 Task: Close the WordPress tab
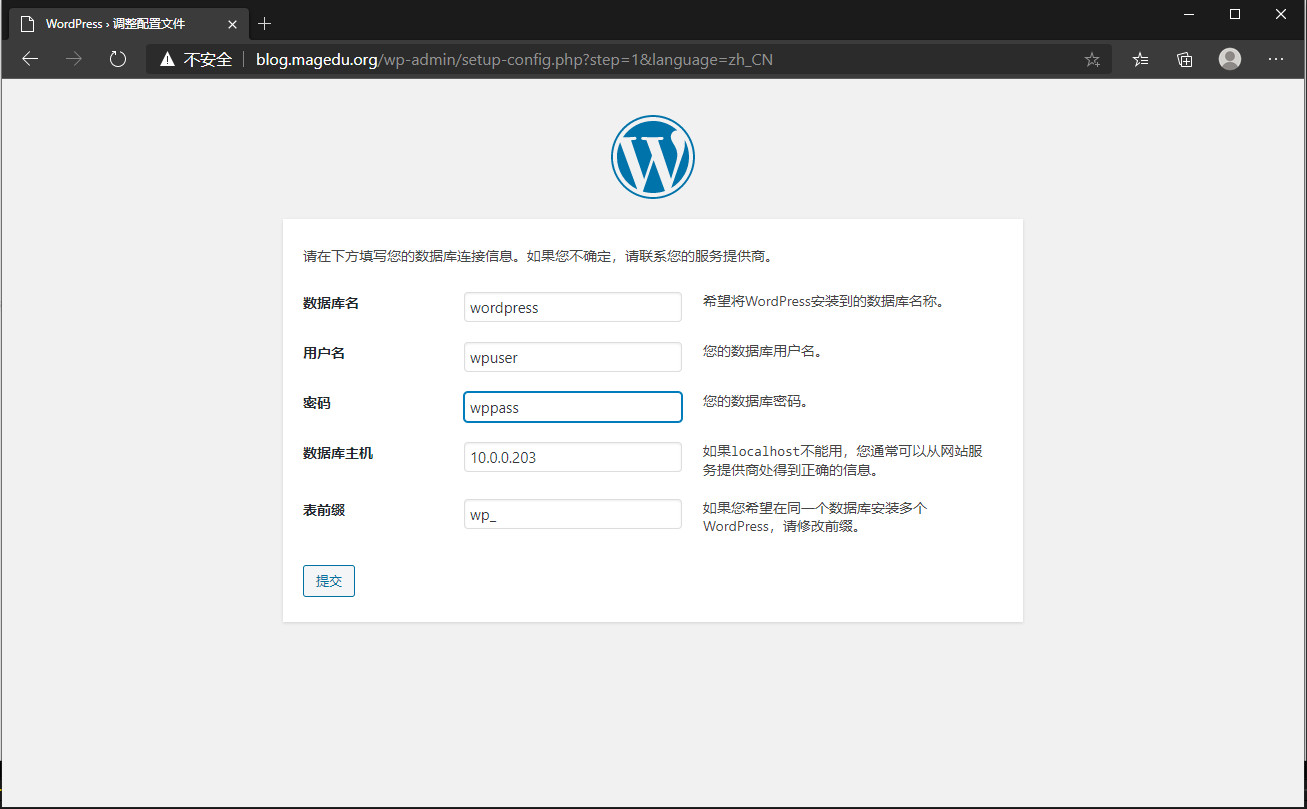pos(232,23)
